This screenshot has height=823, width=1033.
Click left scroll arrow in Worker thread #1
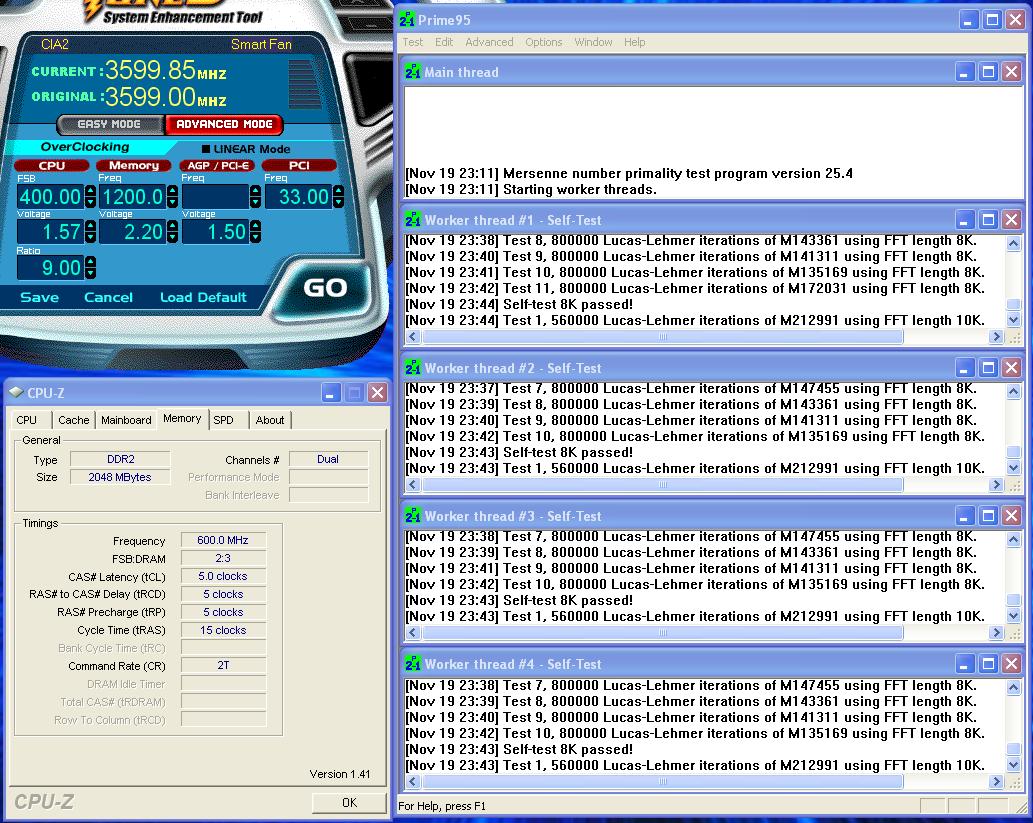coord(413,336)
